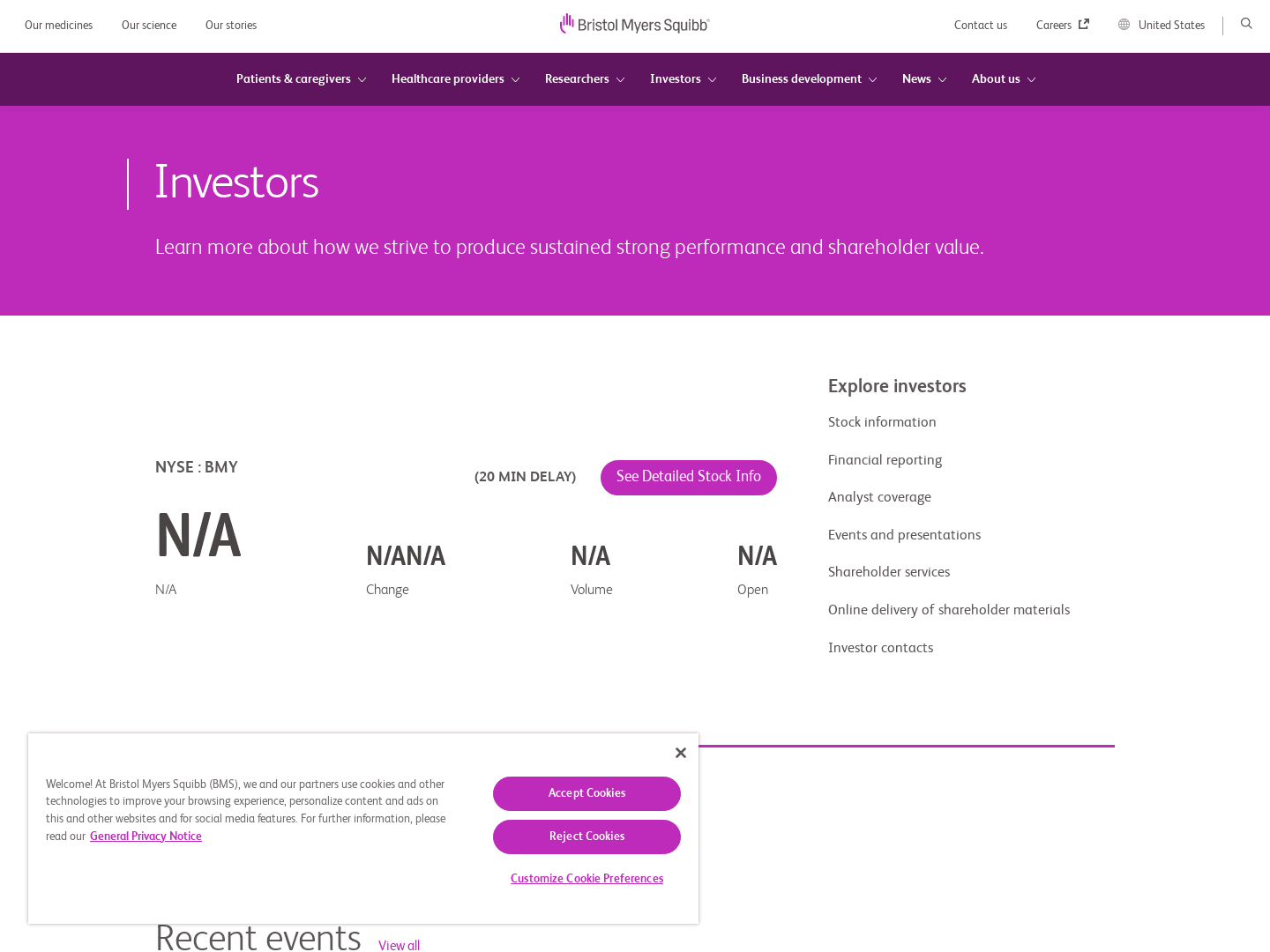Click the globe icon for United States
The height and width of the screenshot is (952, 1270).
coord(1124,25)
